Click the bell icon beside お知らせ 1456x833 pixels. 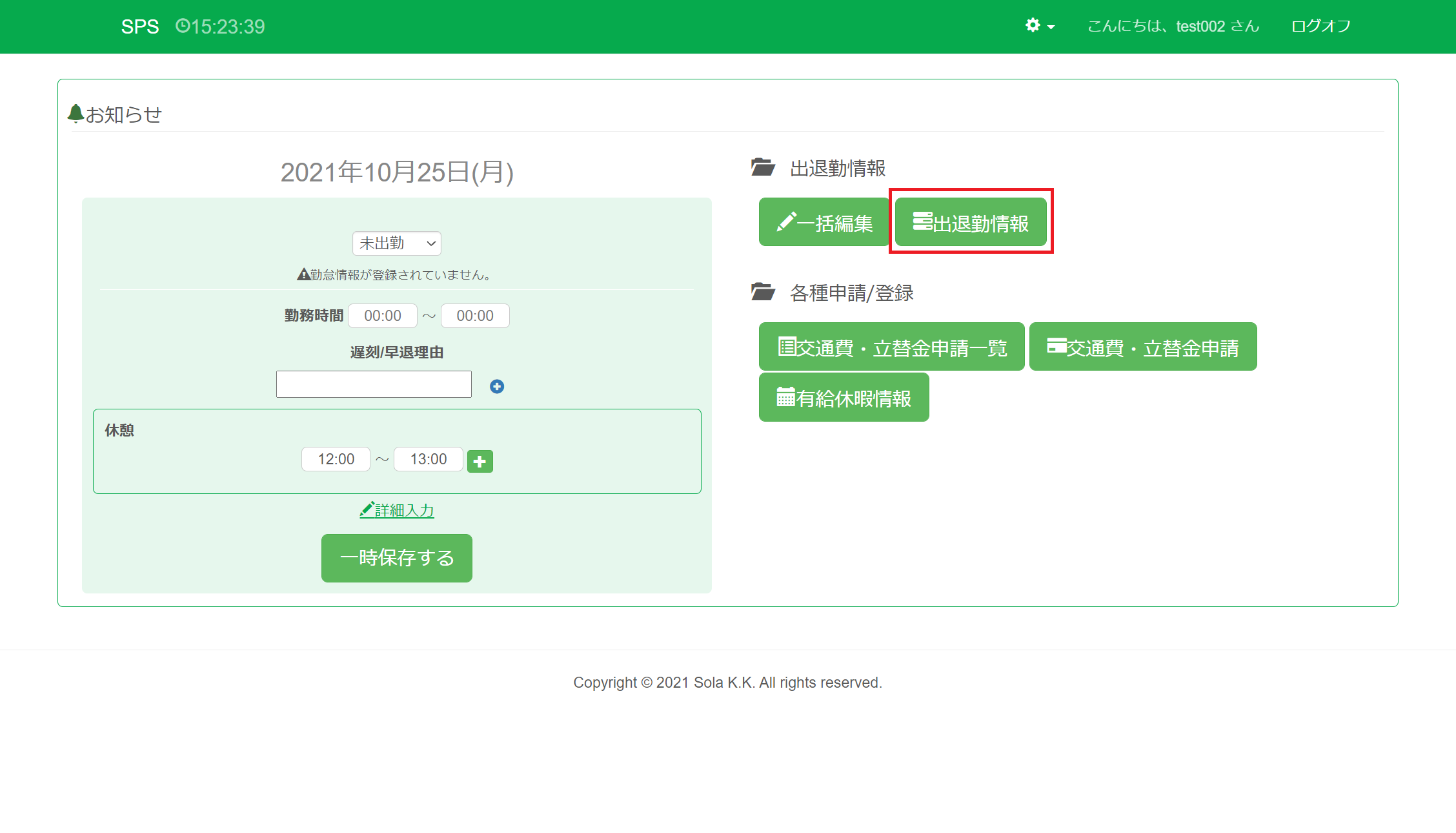(x=76, y=114)
